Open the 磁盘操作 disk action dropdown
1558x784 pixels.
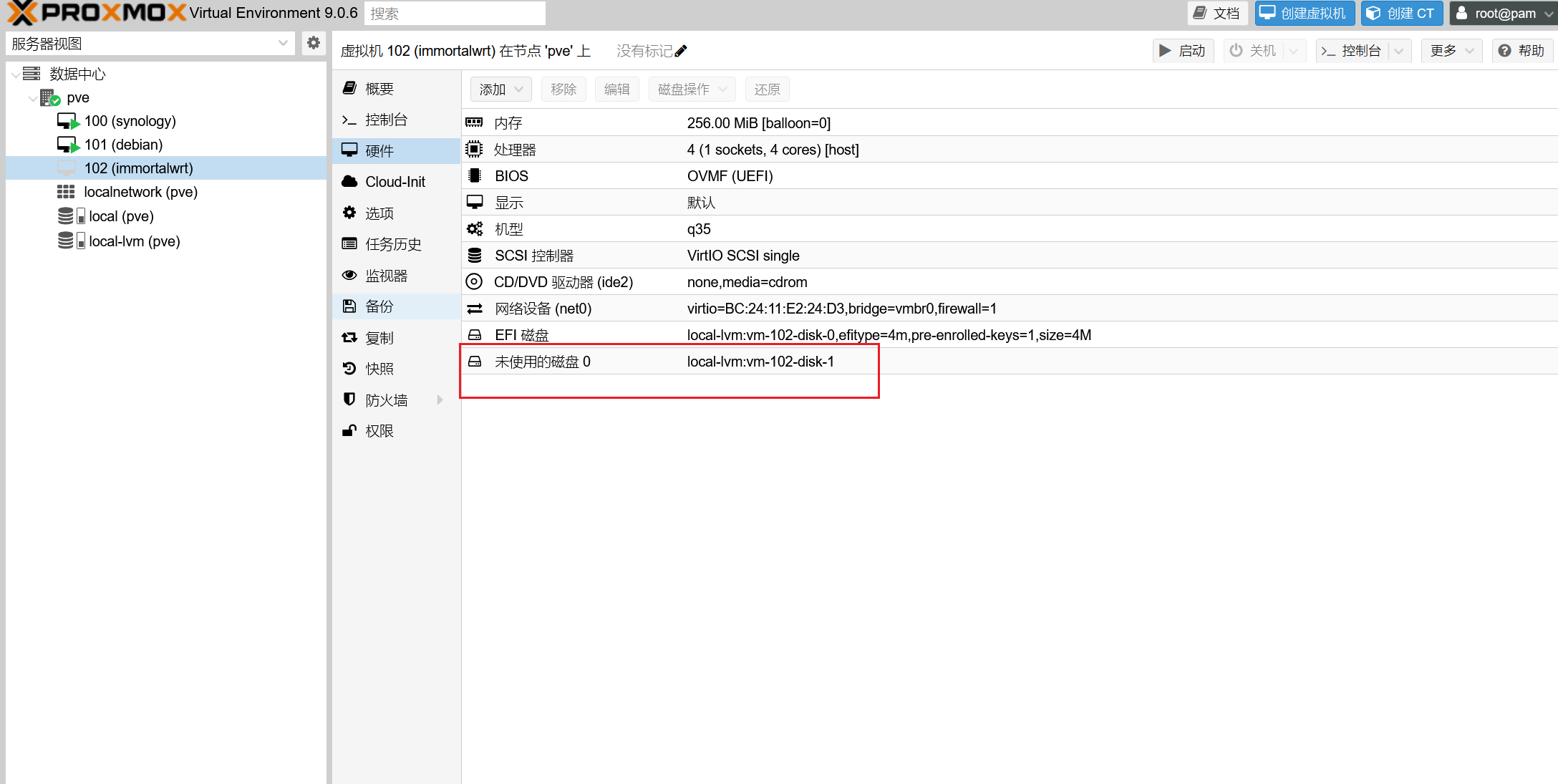(692, 89)
